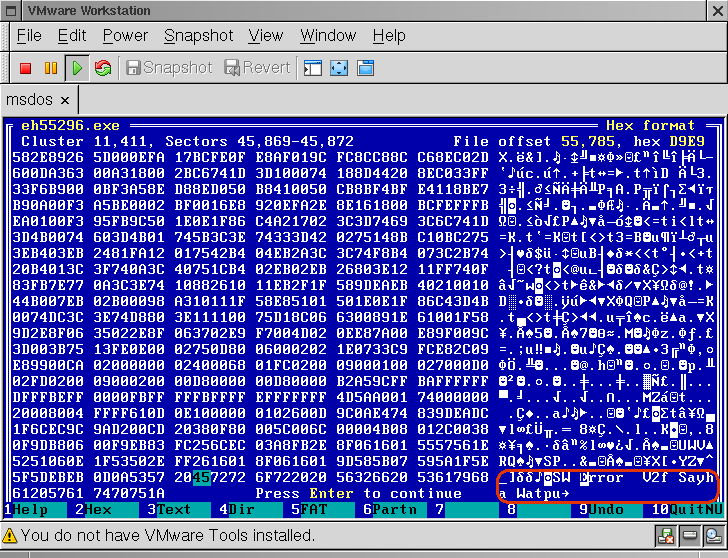728x558 pixels.
Task: Click the 'Press Enter to continue' prompt
Action: (358, 493)
